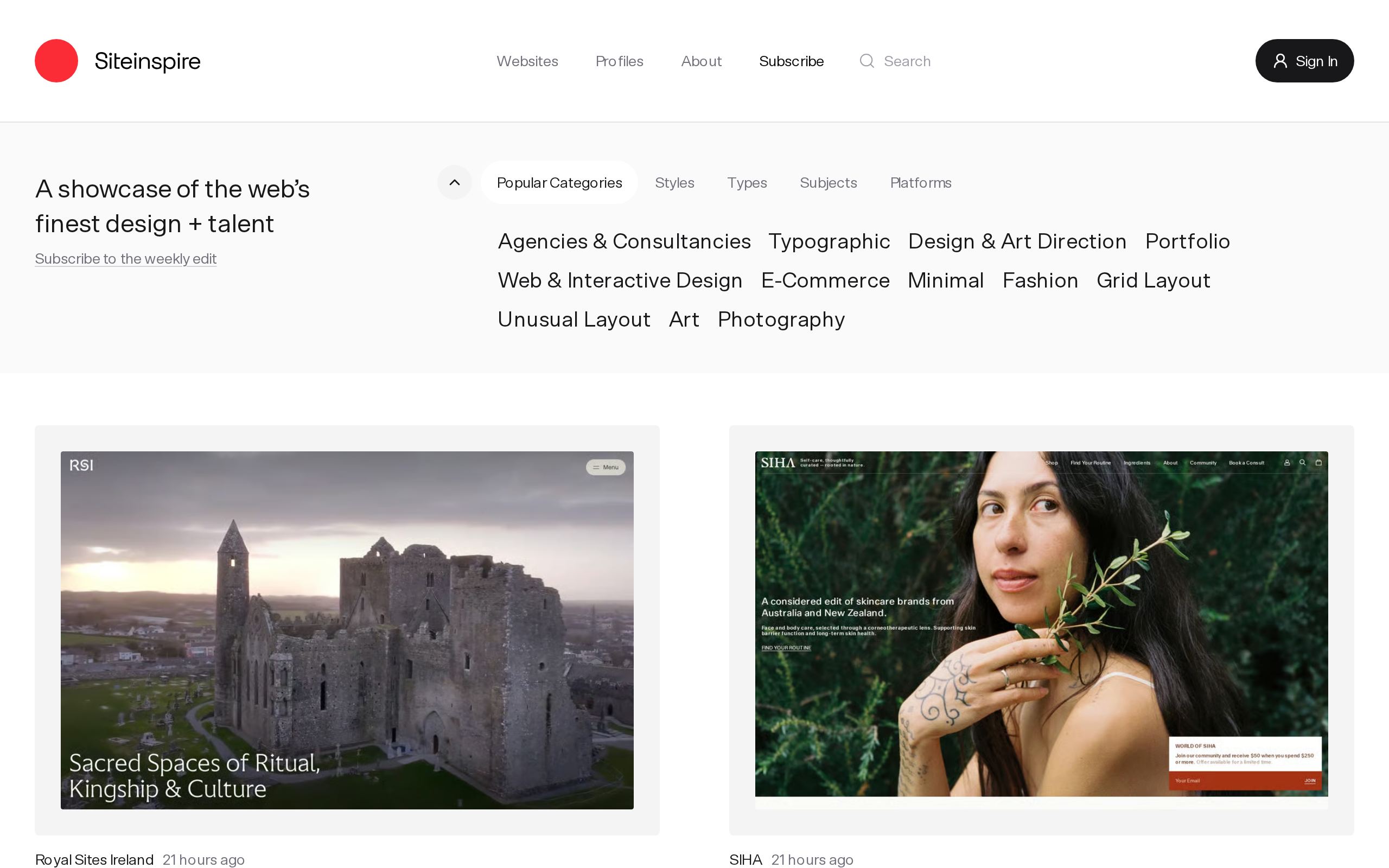Viewport: 1389px width, 868px height.
Task: Open the Portfolio category
Action: click(1188, 241)
